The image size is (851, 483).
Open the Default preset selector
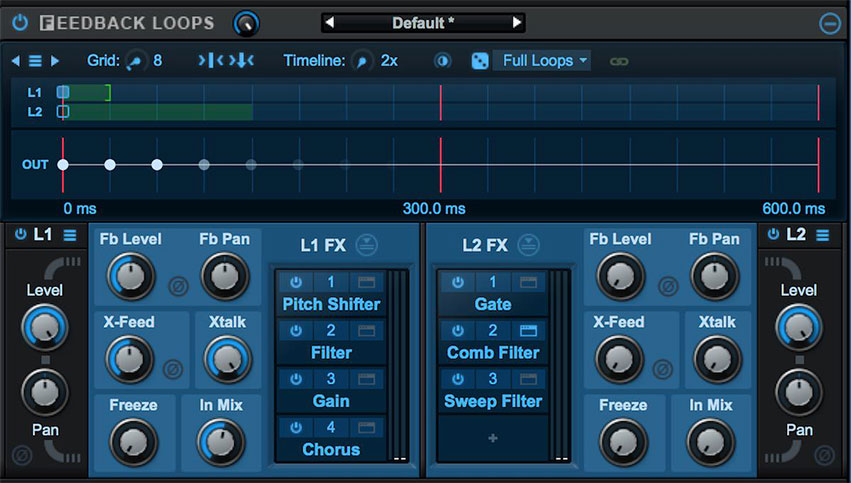(423, 22)
